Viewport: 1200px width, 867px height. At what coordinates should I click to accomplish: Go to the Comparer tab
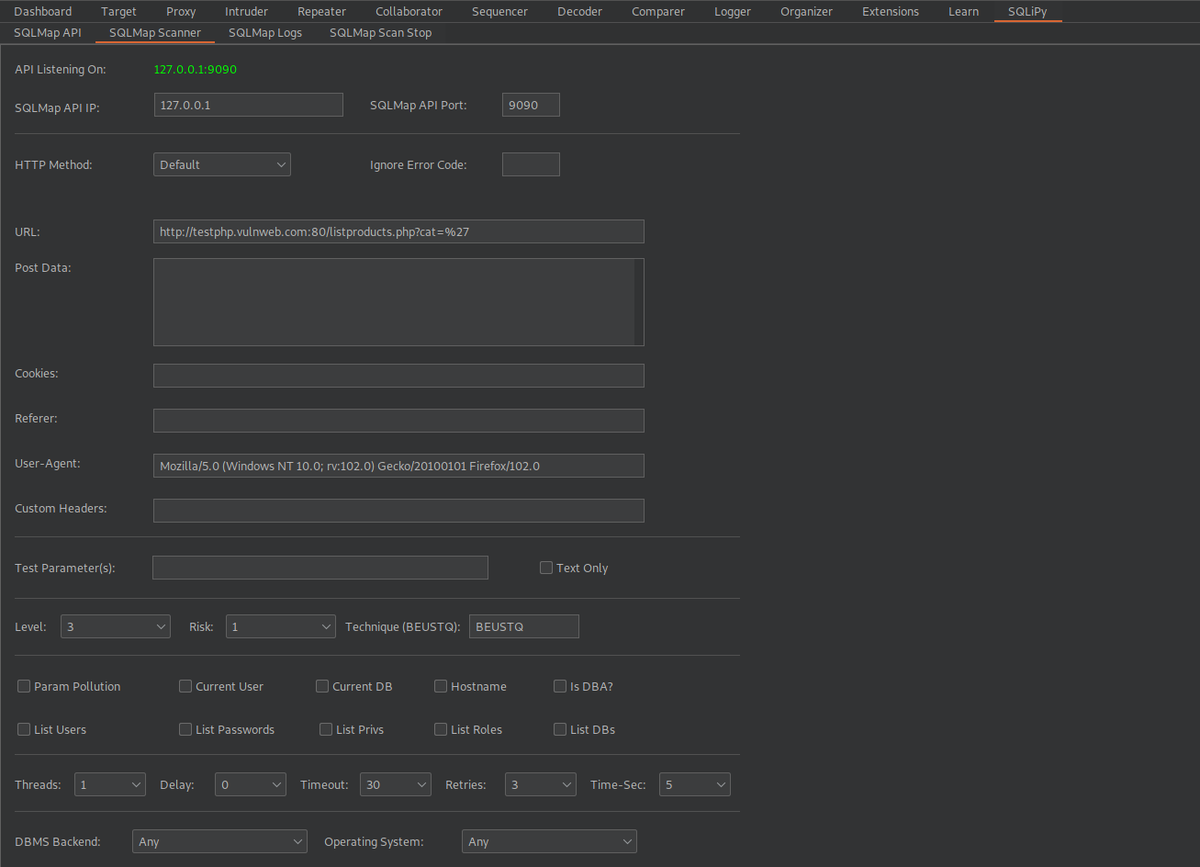(658, 12)
